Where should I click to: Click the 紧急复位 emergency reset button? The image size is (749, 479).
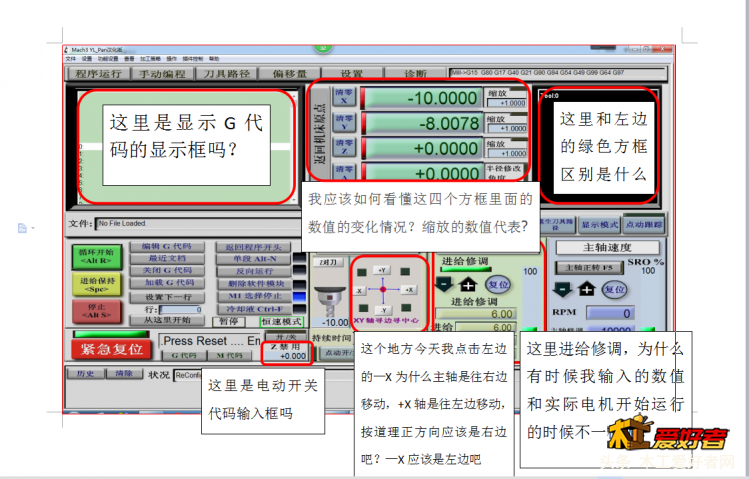tap(111, 349)
